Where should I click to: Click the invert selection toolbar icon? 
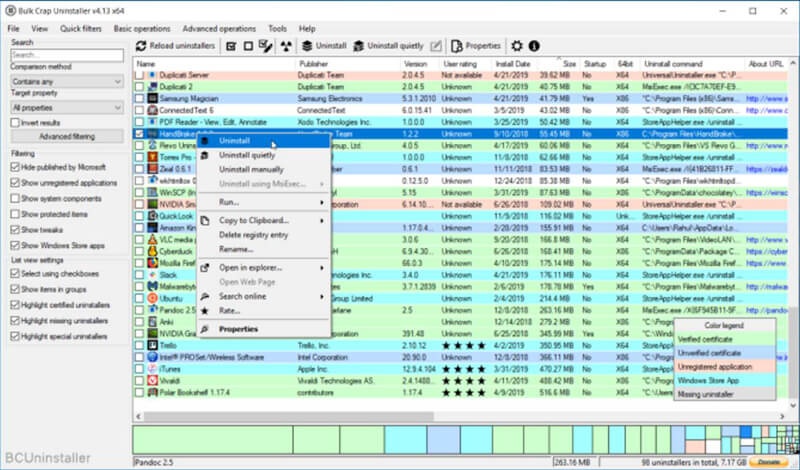(x=265, y=46)
